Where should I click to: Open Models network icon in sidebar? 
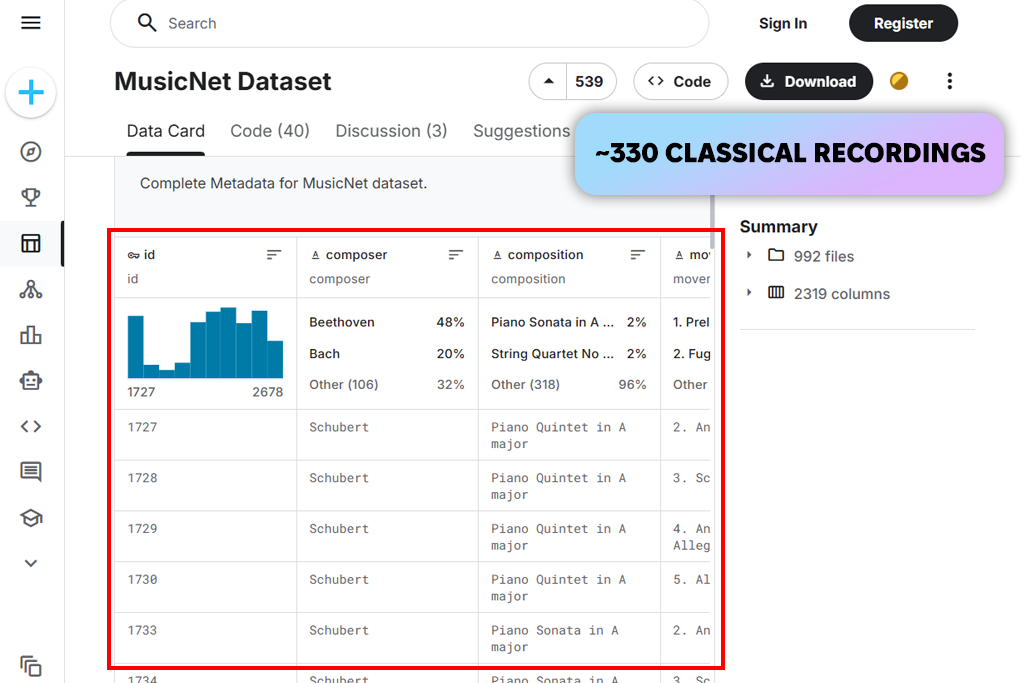(31, 289)
